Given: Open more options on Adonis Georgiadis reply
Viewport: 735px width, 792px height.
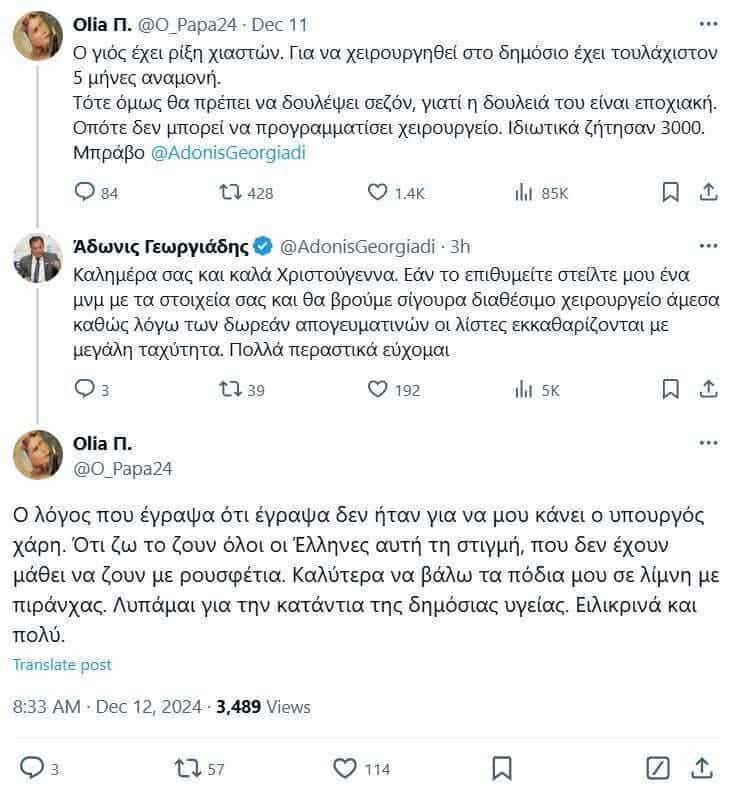Looking at the screenshot, I should 707,245.
